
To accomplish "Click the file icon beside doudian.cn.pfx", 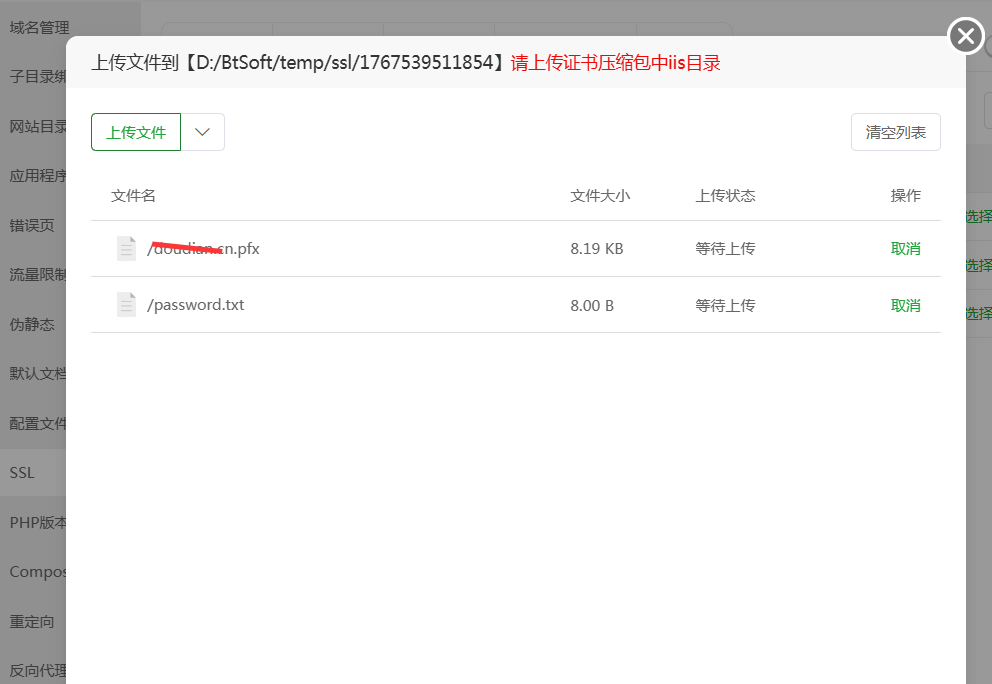I will click(x=126, y=247).
